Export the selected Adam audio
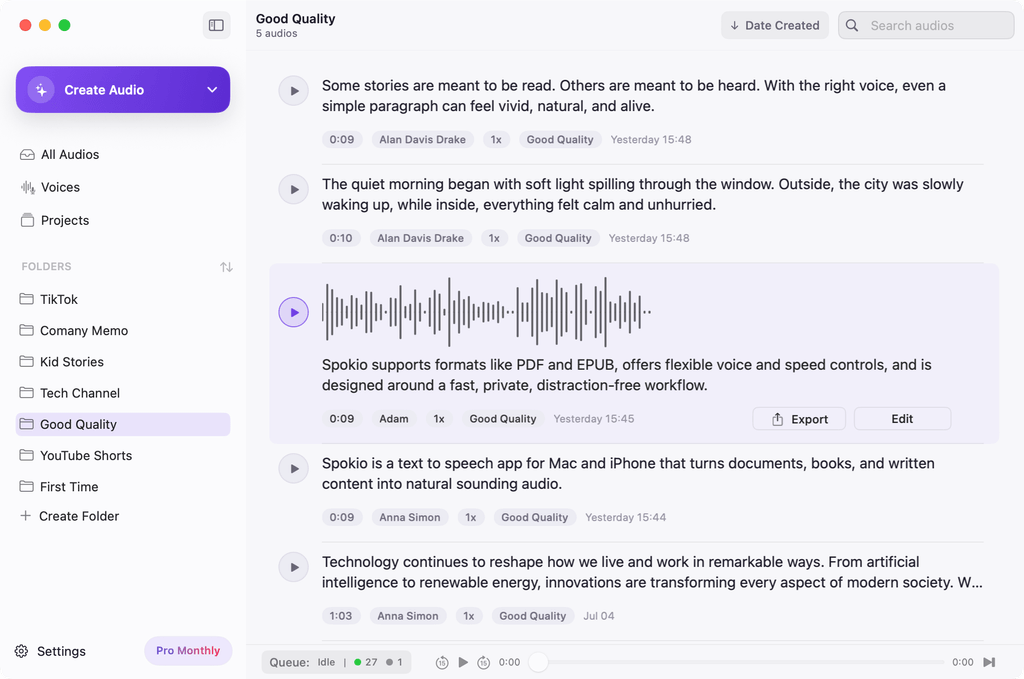This screenshot has height=679, width=1024. pyautogui.click(x=799, y=419)
